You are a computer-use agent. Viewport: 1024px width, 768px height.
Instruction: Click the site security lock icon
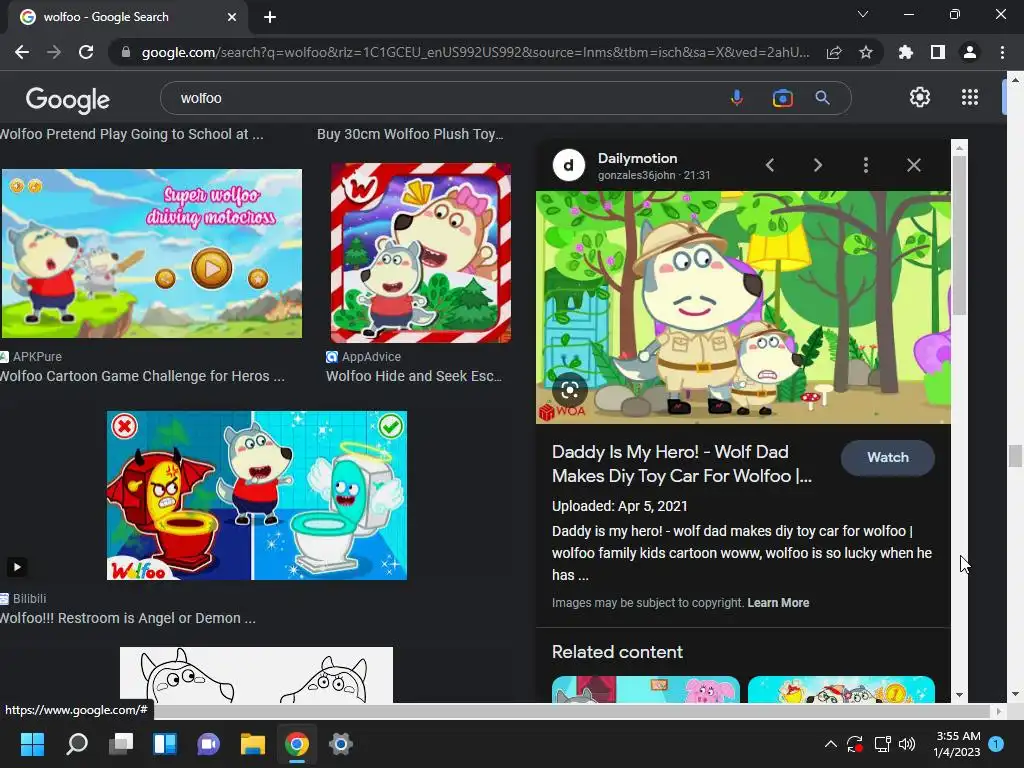pyautogui.click(x=126, y=52)
